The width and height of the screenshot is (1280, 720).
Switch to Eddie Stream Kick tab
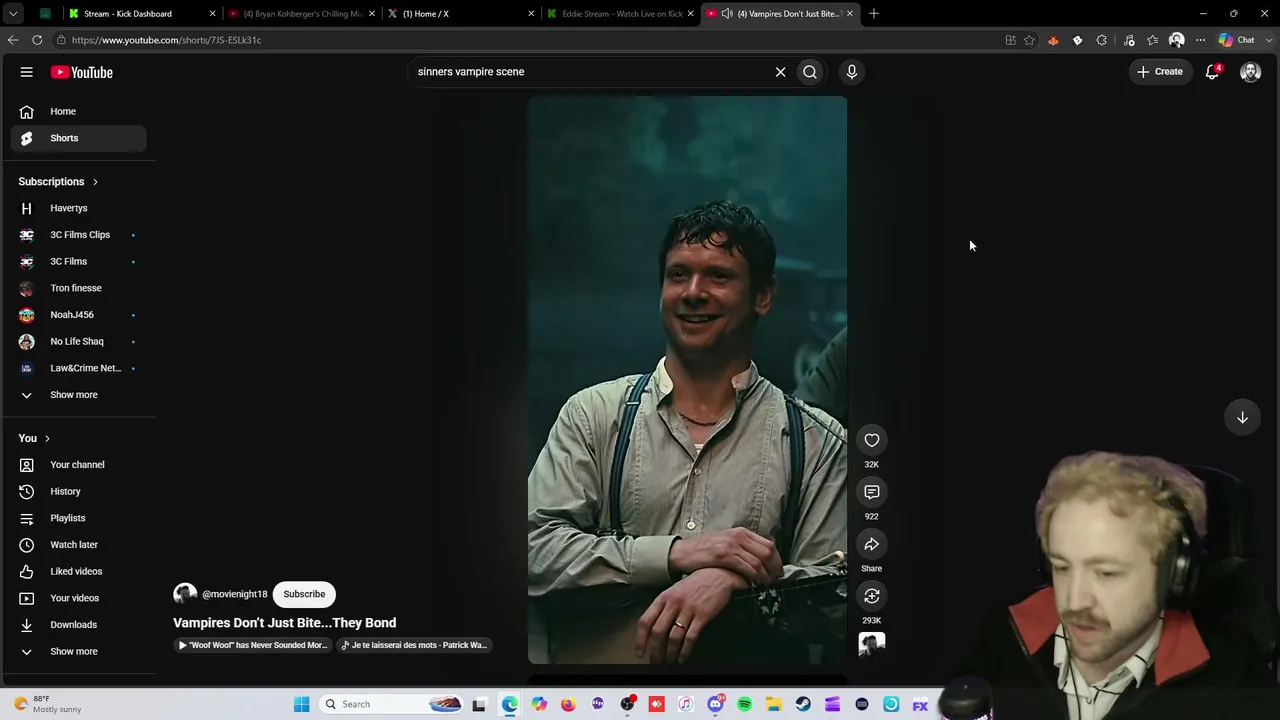[621, 14]
